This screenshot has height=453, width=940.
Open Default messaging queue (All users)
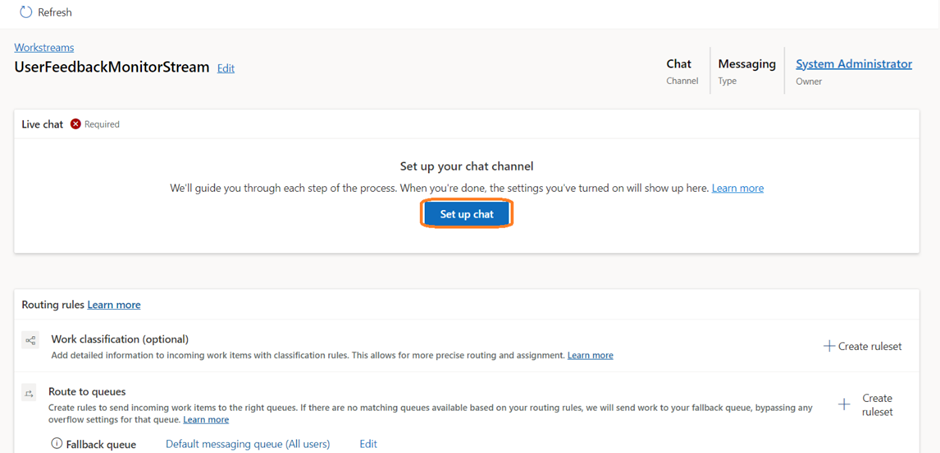(x=247, y=444)
